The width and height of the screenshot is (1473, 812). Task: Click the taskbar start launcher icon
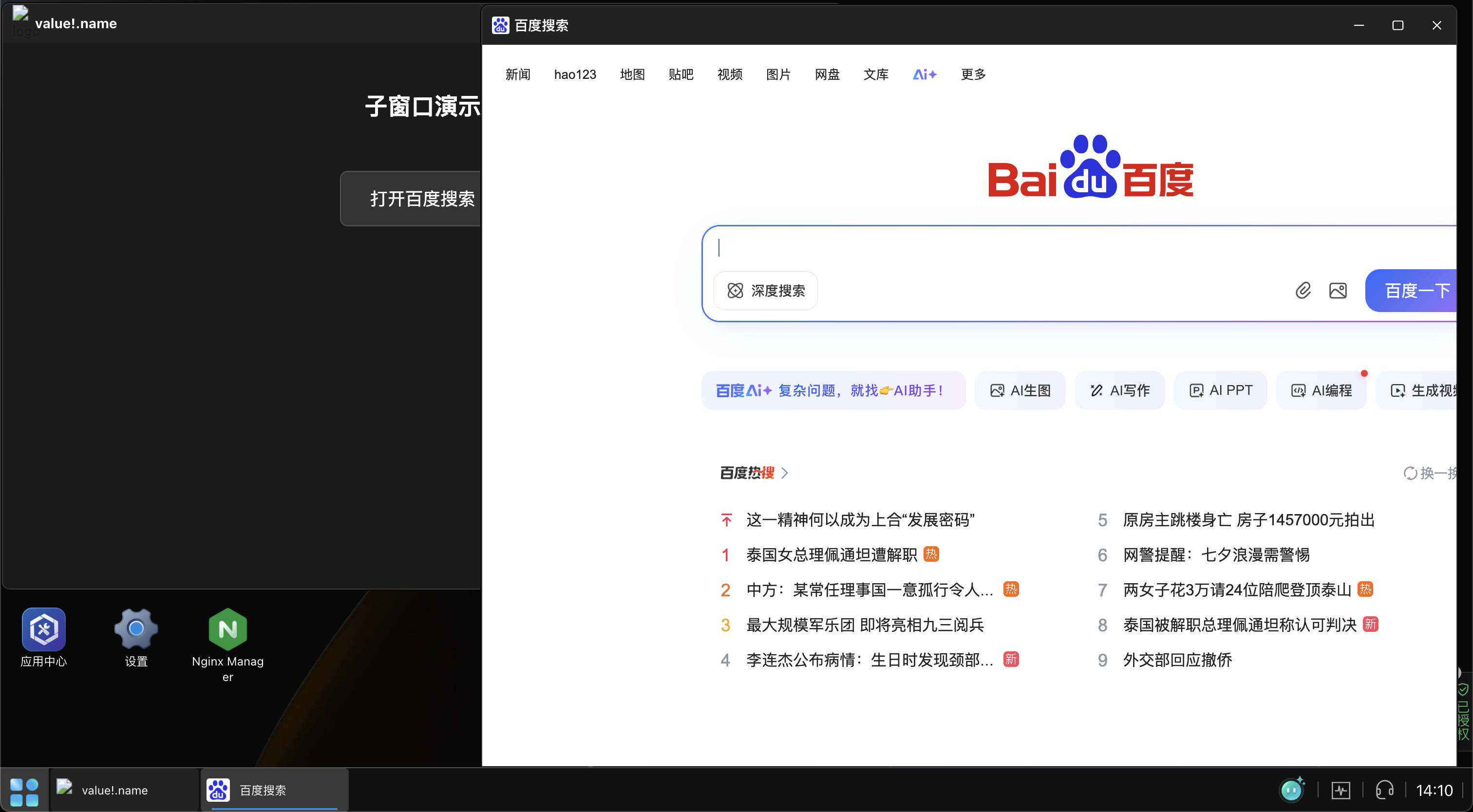(x=24, y=791)
